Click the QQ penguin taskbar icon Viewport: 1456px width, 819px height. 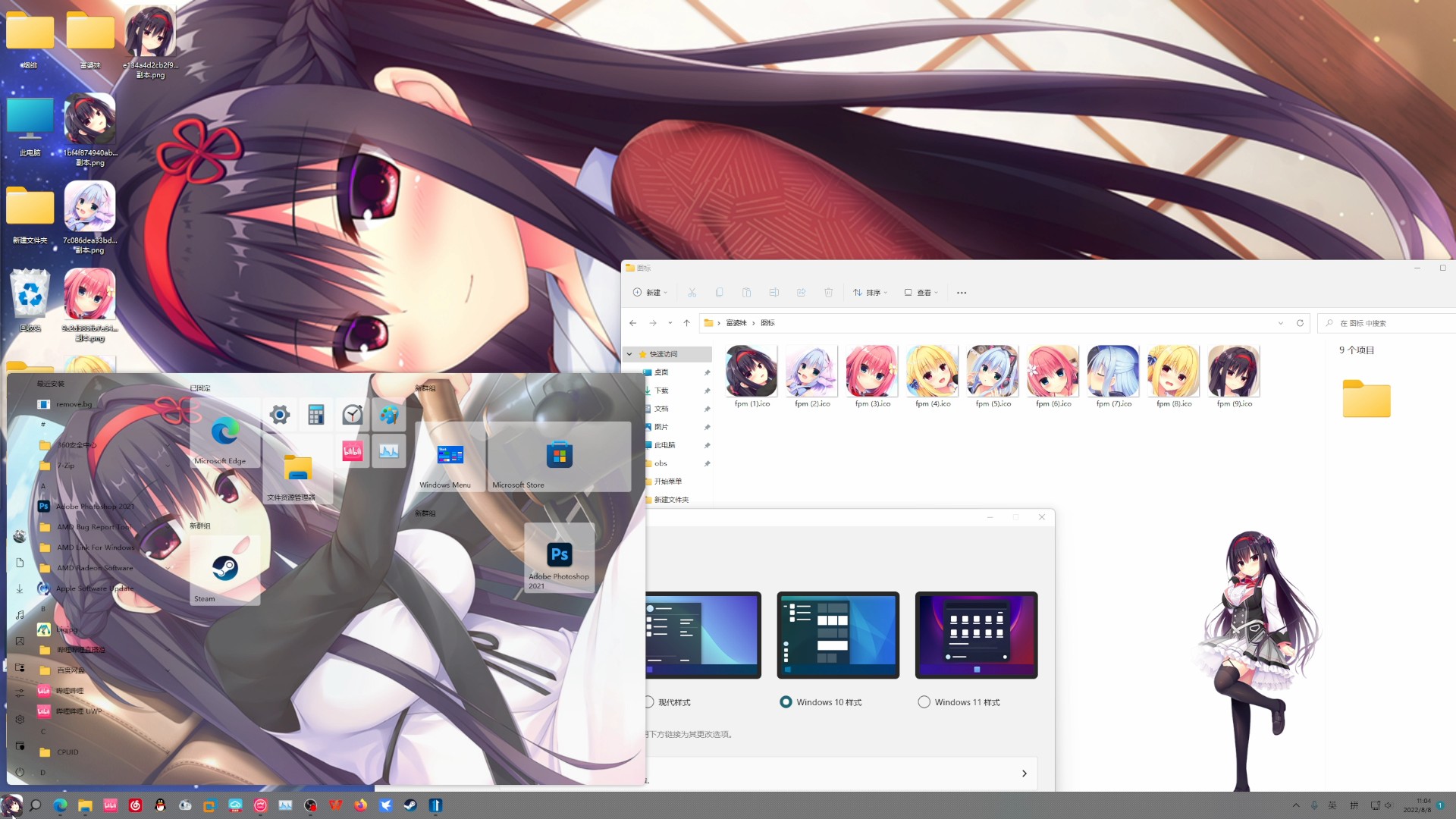[160, 805]
